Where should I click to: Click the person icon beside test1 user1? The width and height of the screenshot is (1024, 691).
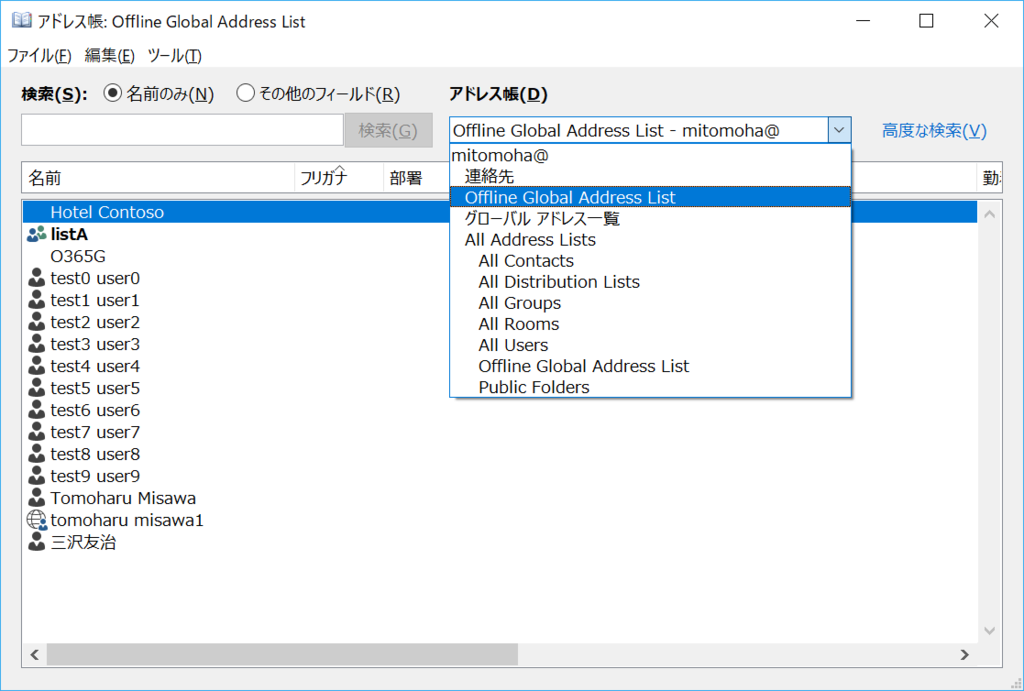[37, 300]
